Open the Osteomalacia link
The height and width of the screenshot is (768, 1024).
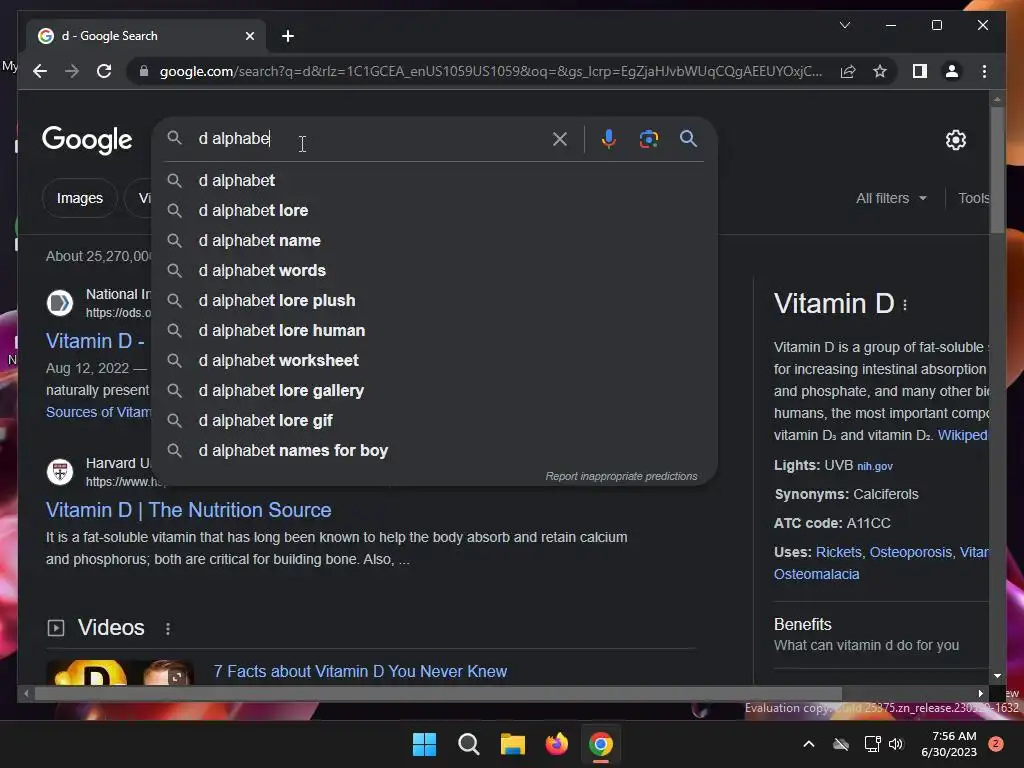[x=816, y=574]
